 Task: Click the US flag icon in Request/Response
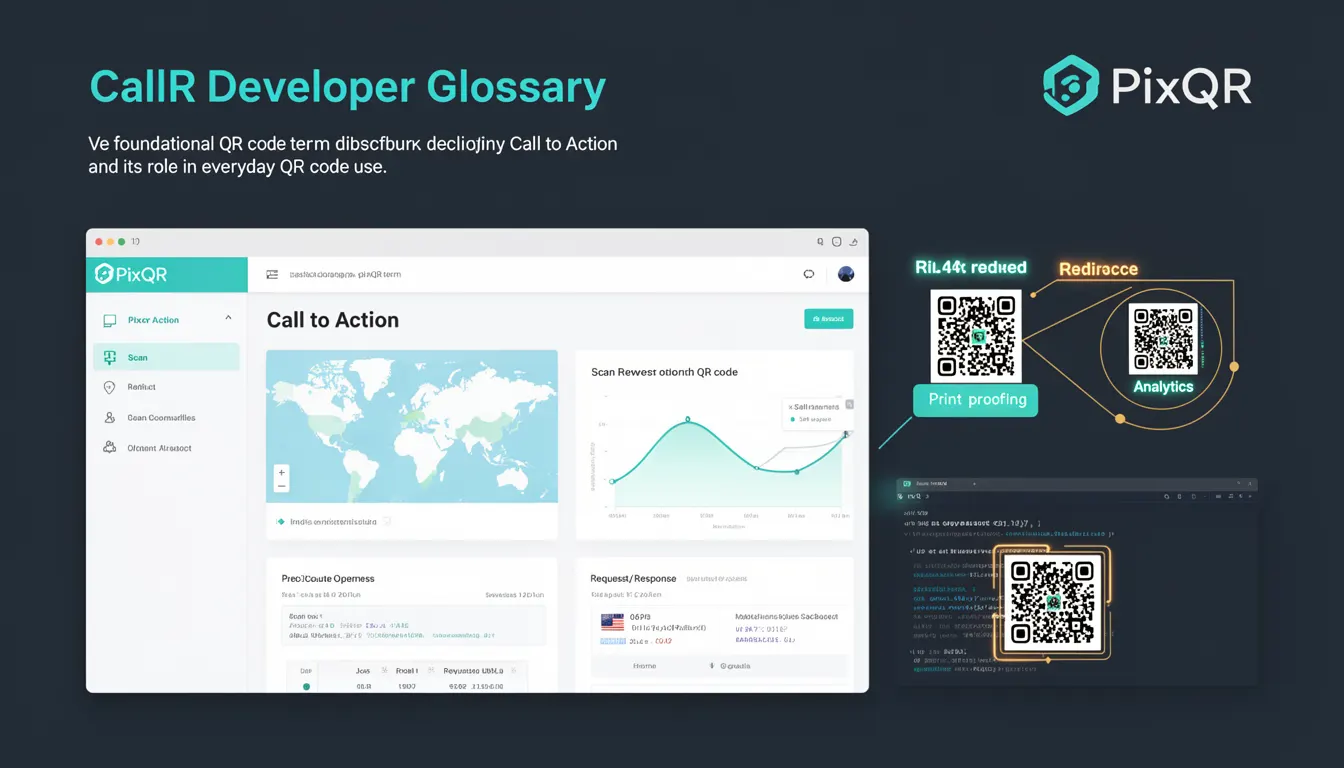(x=612, y=622)
